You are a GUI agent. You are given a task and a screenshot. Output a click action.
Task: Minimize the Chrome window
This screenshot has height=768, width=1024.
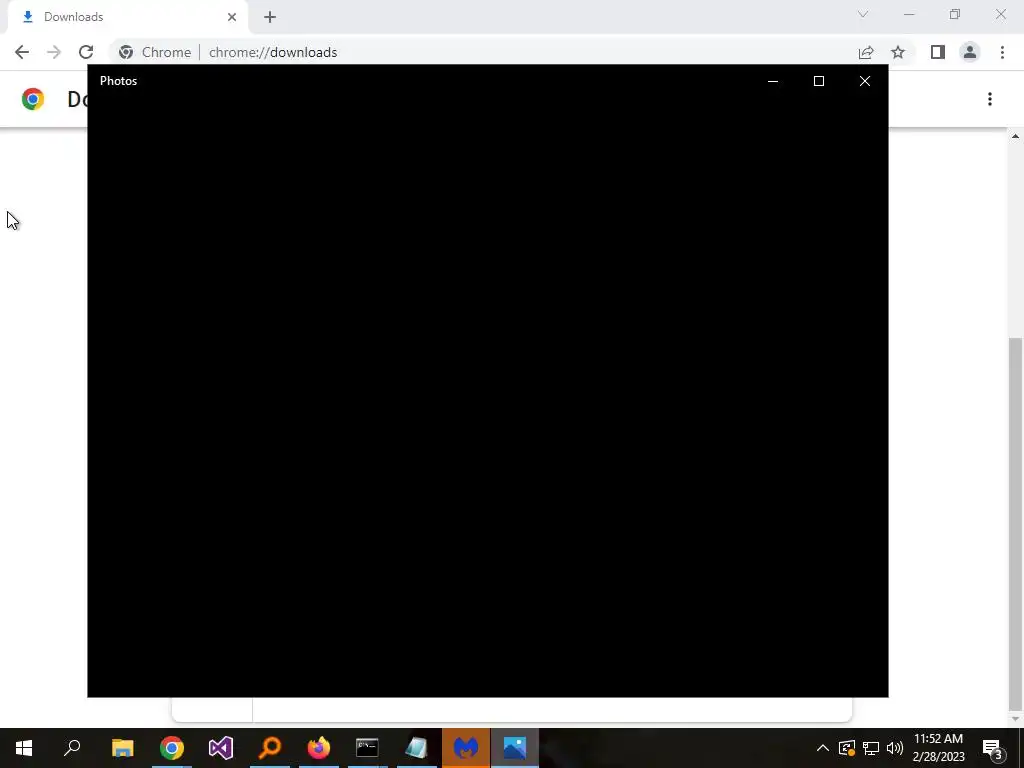point(909,14)
